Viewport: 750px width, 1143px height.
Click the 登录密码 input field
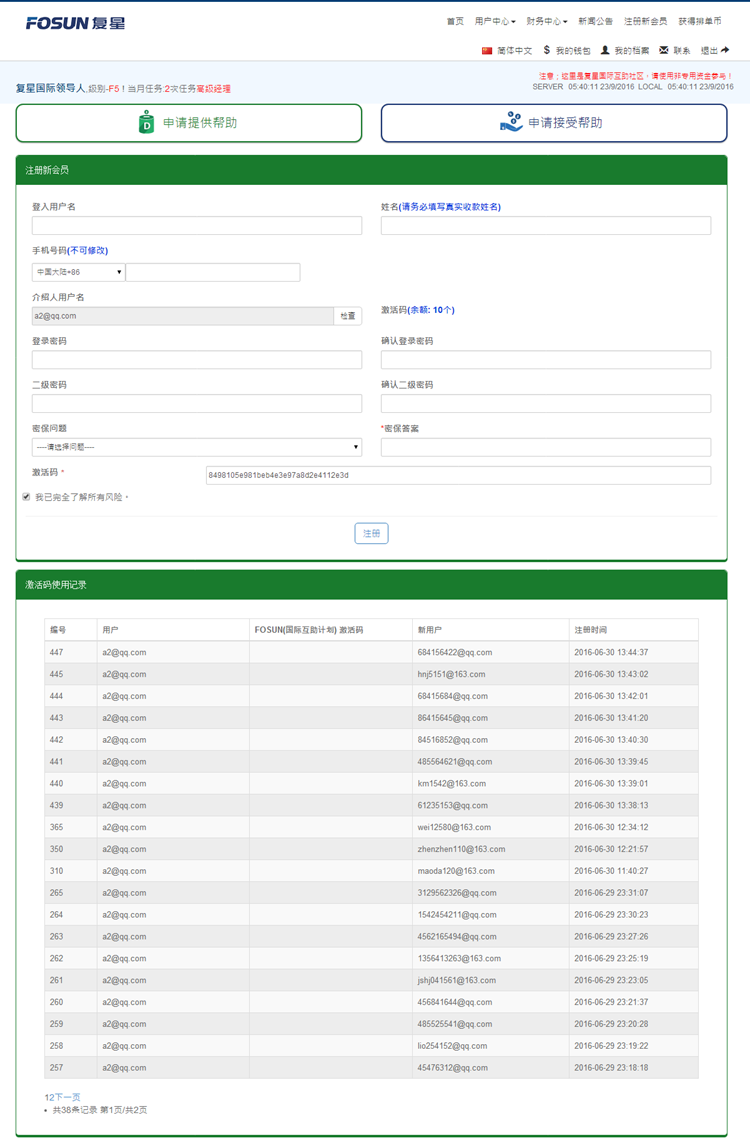(x=197, y=359)
